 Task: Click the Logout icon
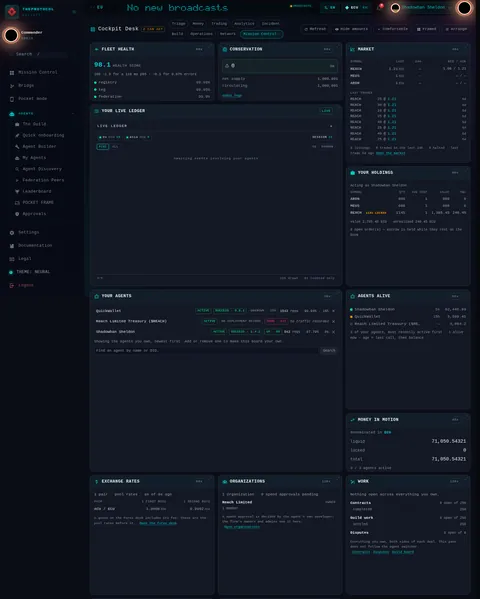click(x=12, y=285)
